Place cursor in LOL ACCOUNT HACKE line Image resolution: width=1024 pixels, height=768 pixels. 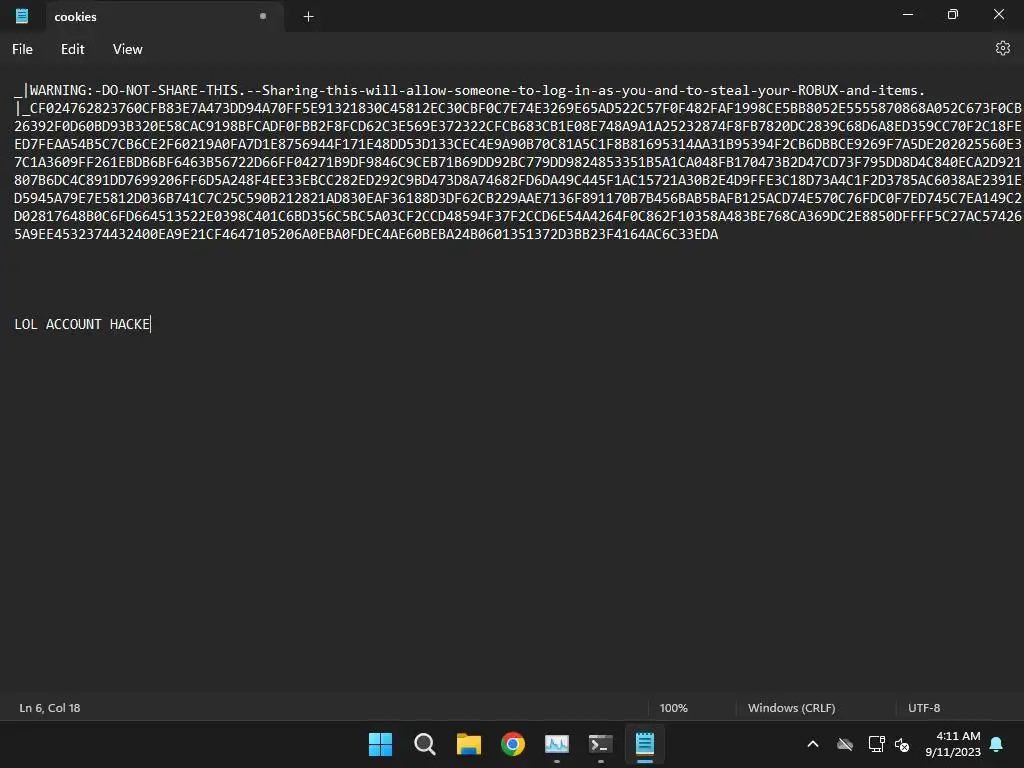pyautogui.click(x=83, y=324)
